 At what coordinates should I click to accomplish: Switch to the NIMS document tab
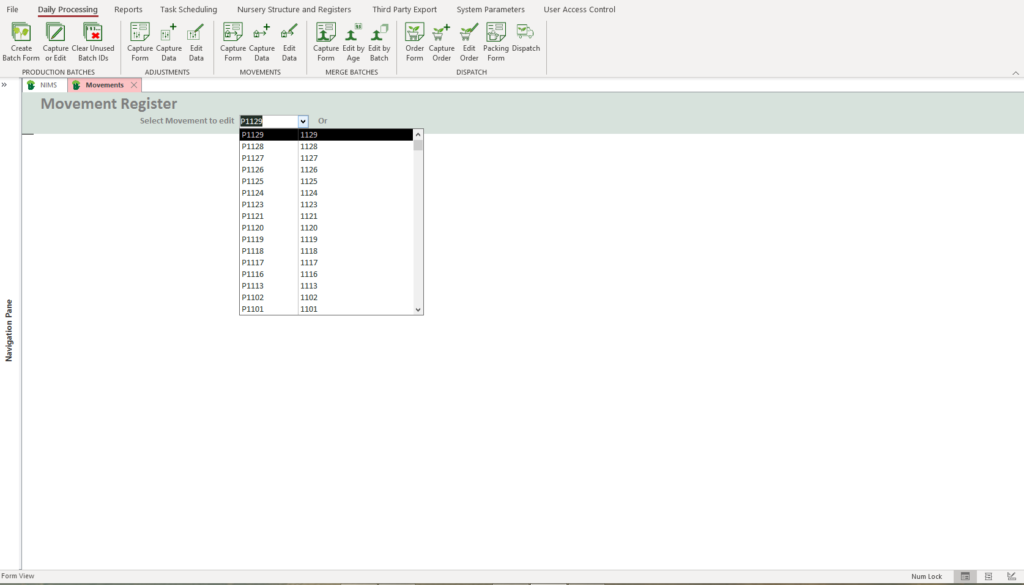click(x=44, y=85)
